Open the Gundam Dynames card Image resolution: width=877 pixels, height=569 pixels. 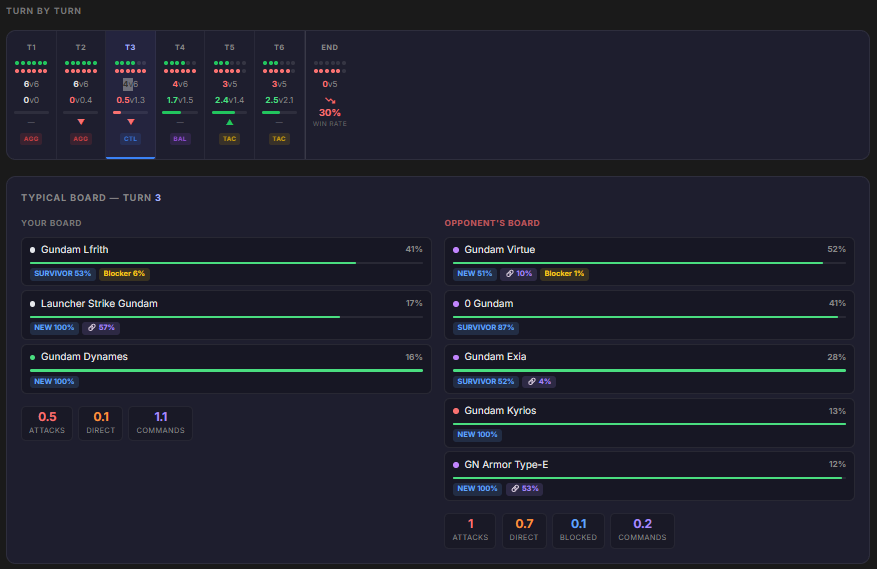226,369
